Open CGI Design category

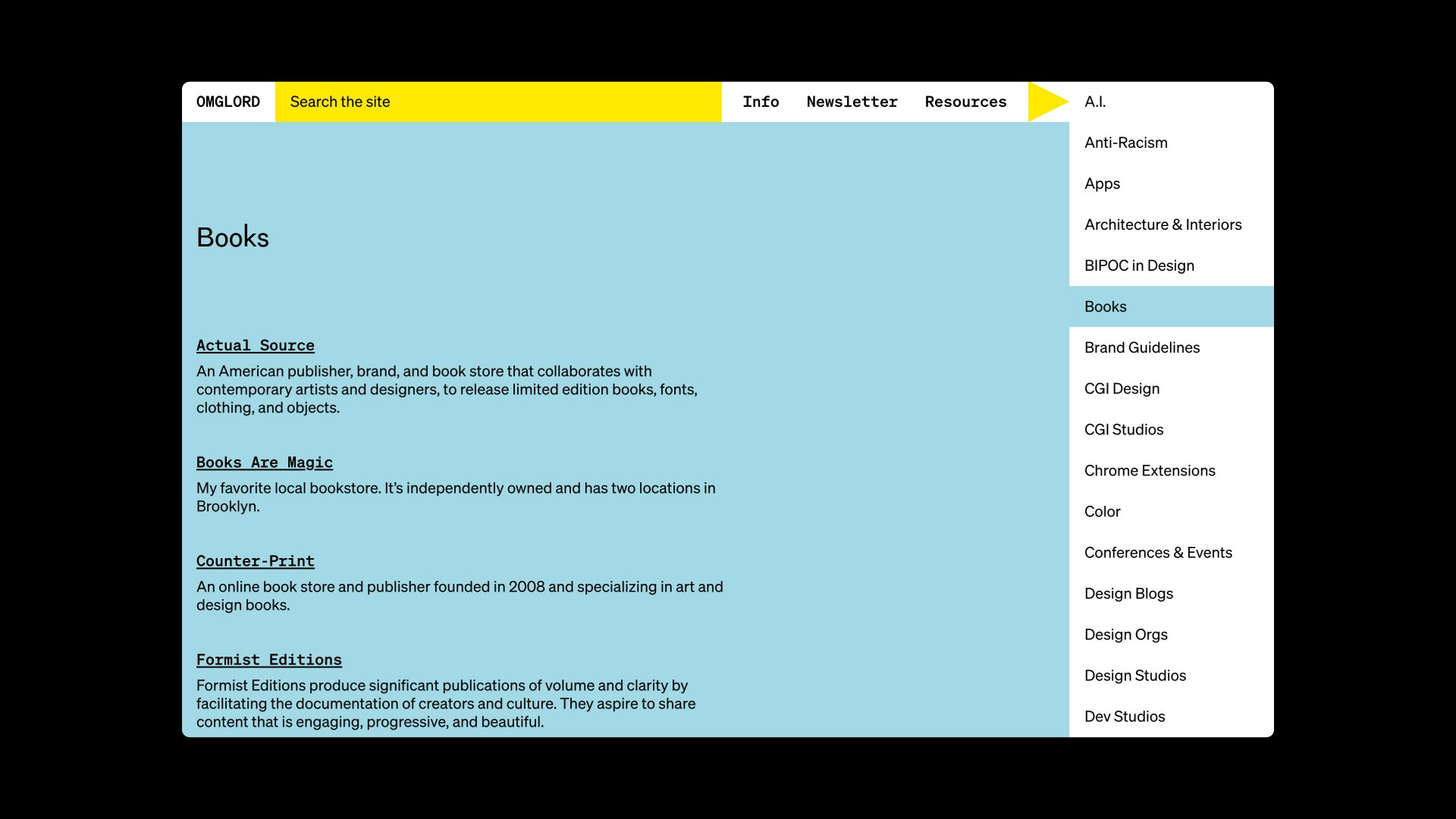pos(1172,388)
